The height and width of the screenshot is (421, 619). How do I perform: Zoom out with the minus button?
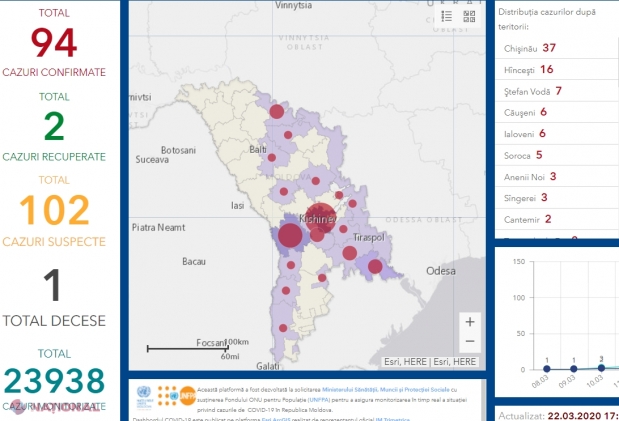click(x=470, y=341)
